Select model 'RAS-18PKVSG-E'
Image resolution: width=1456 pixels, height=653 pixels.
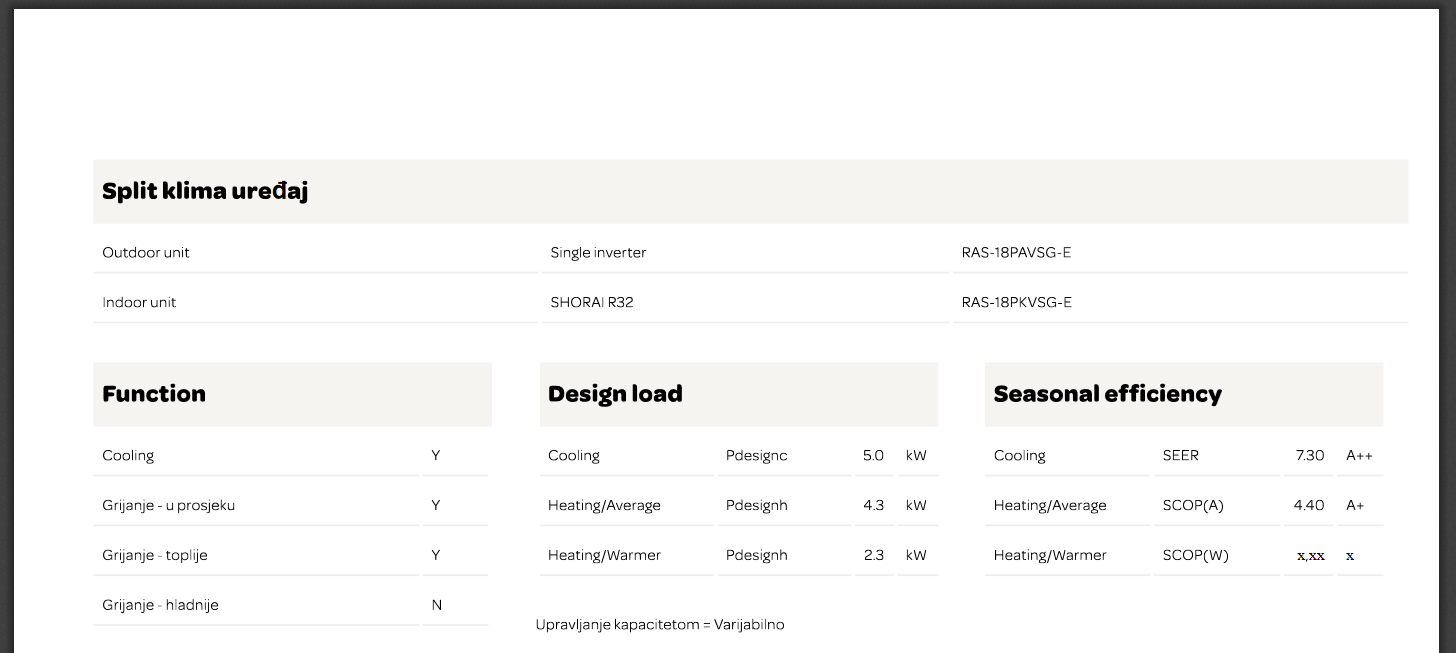tap(1016, 302)
